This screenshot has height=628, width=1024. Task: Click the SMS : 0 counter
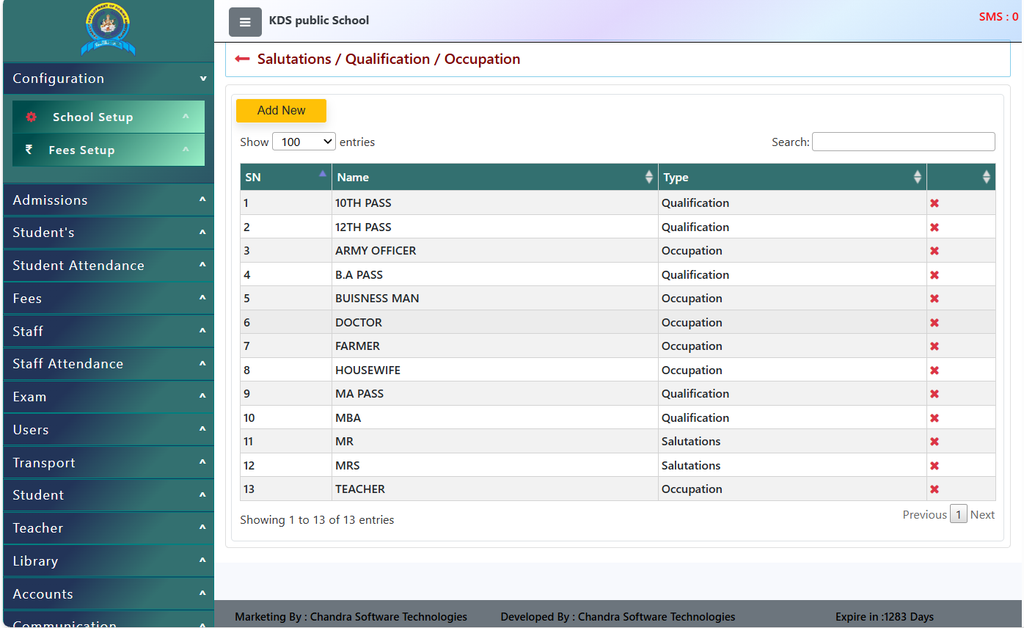tap(998, 17)
